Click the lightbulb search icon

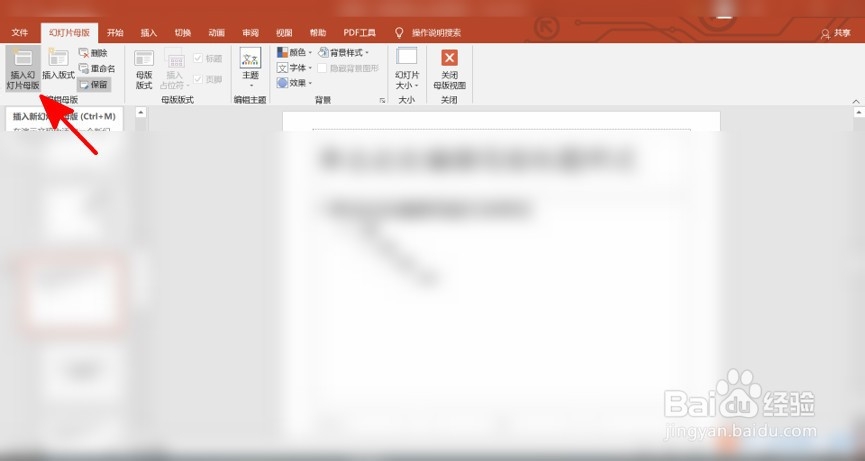tap(399, 33)
